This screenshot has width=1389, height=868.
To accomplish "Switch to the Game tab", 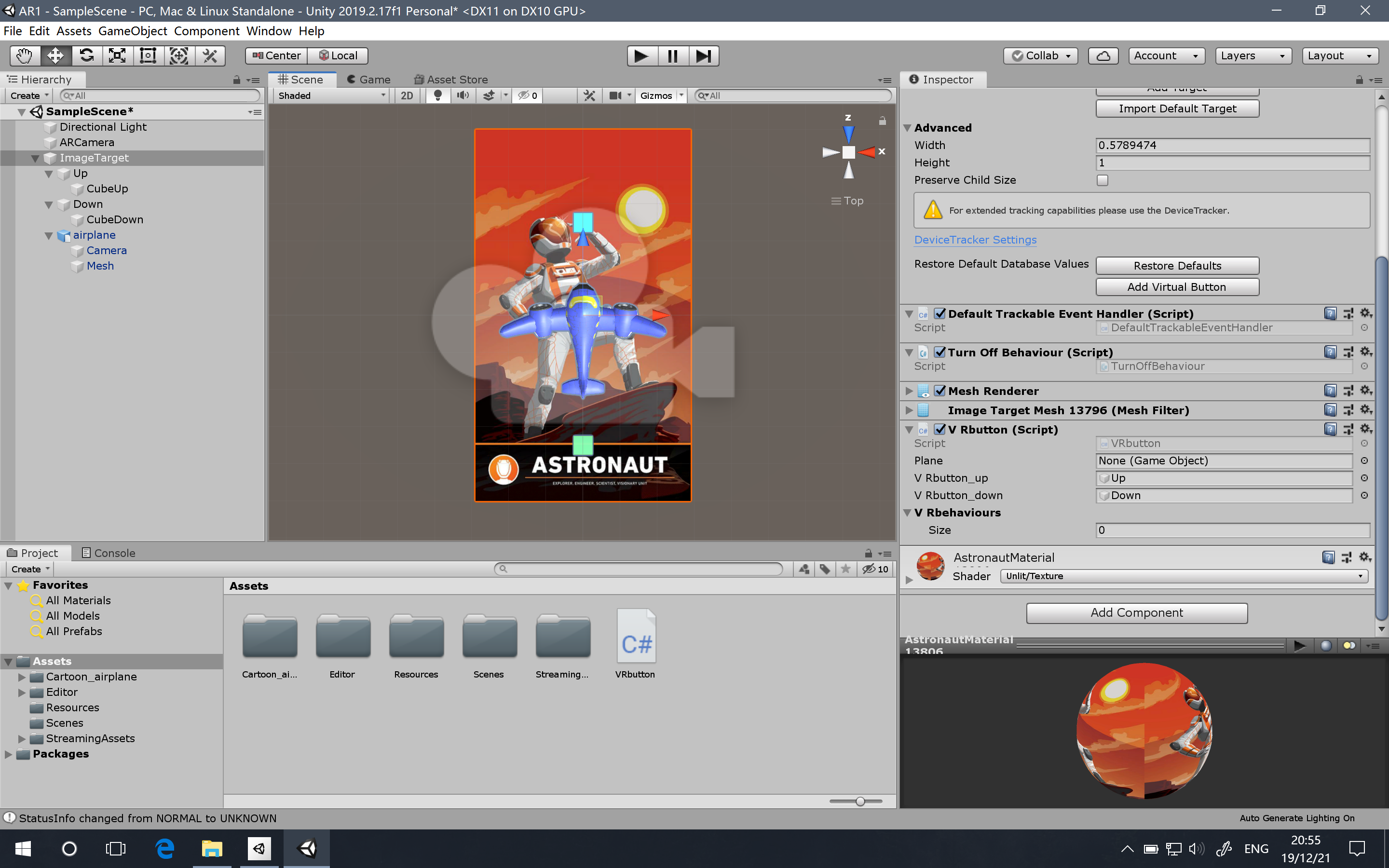I will [x=368, y=79].
